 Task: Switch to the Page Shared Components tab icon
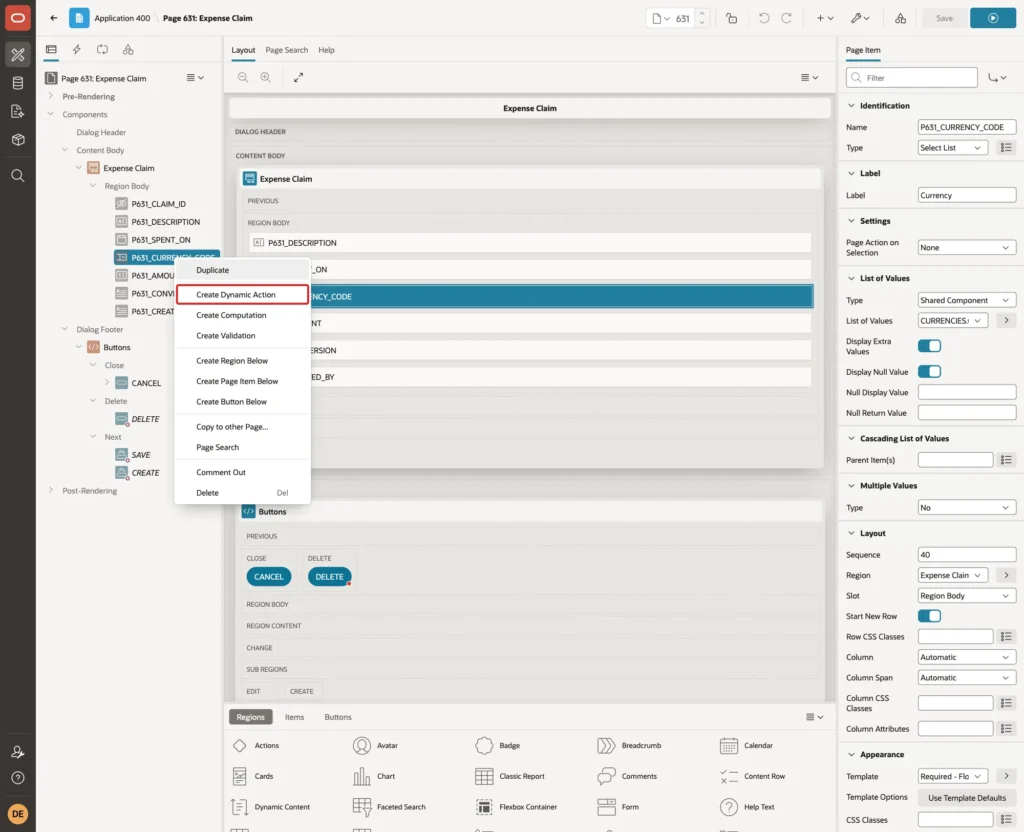pos(128,50)
